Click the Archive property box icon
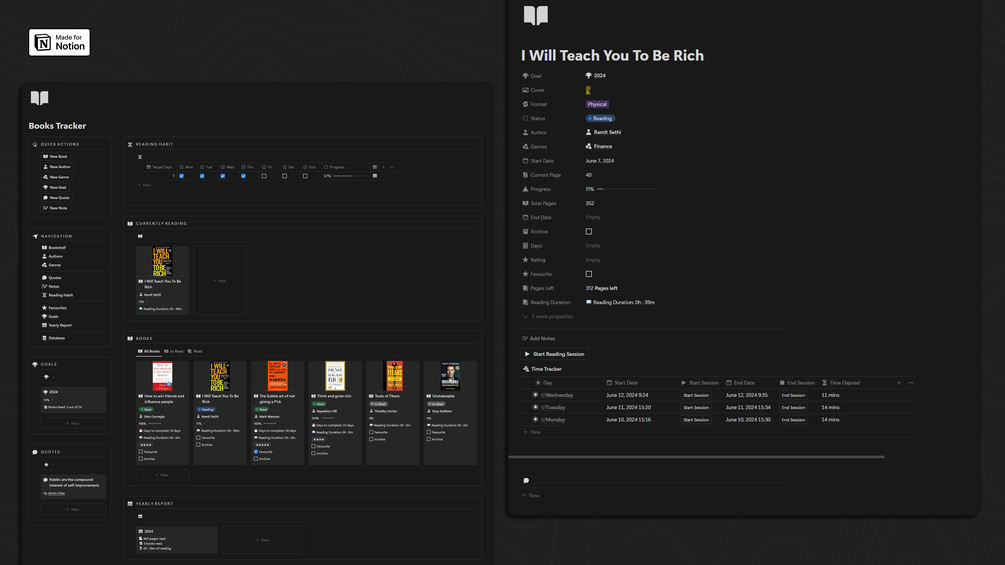The image size is (1005, 565). click(x=526, y=231)
